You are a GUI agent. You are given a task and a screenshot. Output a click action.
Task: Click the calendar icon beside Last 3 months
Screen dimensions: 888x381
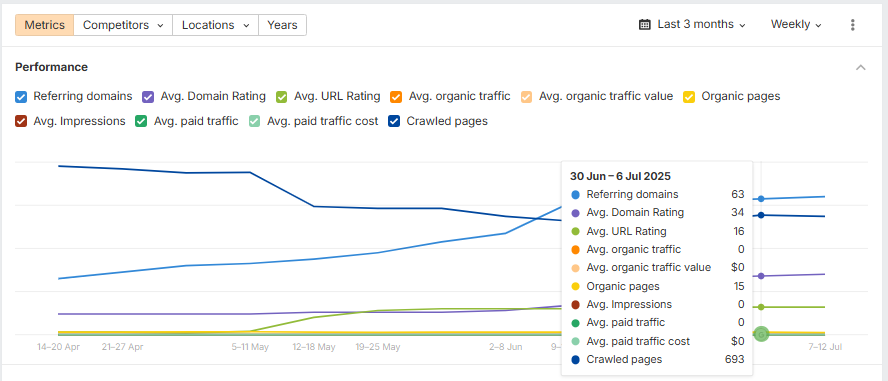pos(644,24)
